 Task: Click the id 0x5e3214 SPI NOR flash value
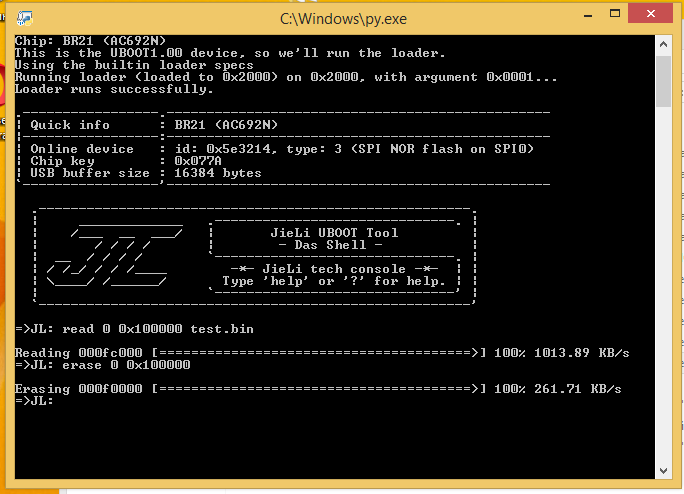pyautogui.click(x=354, y=149)
